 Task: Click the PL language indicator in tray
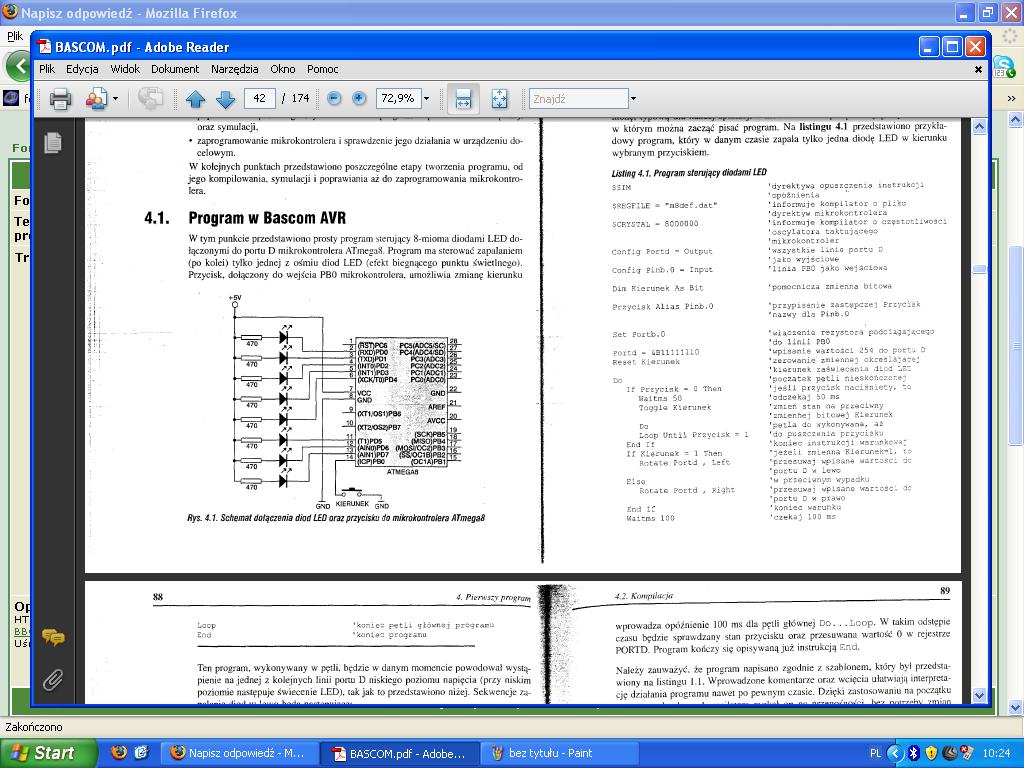click(x=875, y=753)
